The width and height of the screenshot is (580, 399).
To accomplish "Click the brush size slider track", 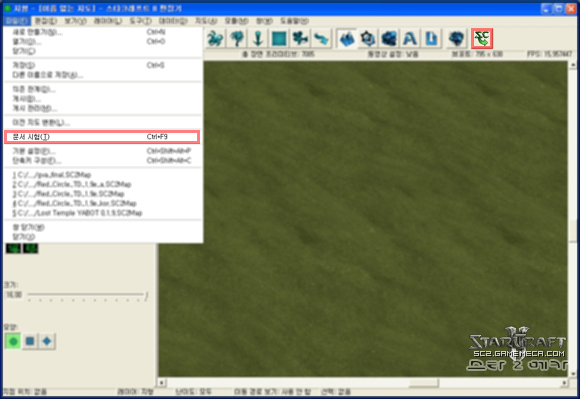I will tap(87, 295).
